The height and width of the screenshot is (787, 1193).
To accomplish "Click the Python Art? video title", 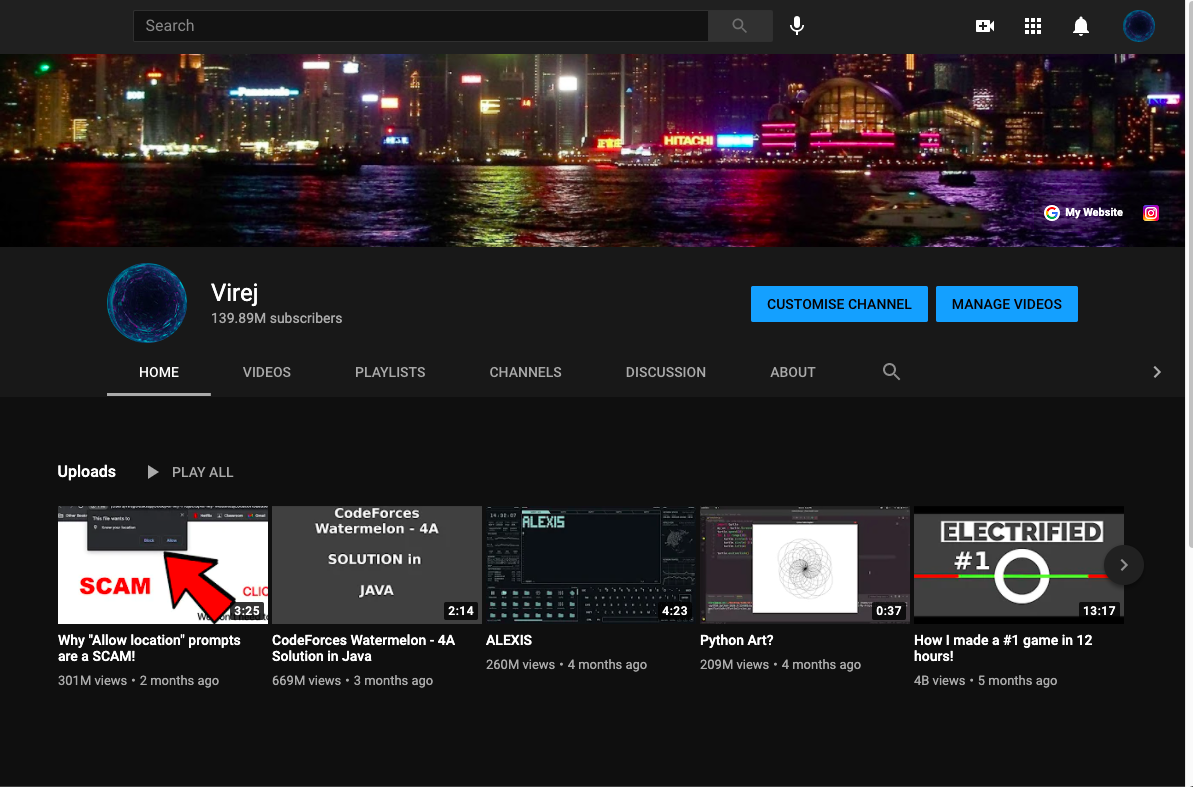I will (x=736, y=640).
